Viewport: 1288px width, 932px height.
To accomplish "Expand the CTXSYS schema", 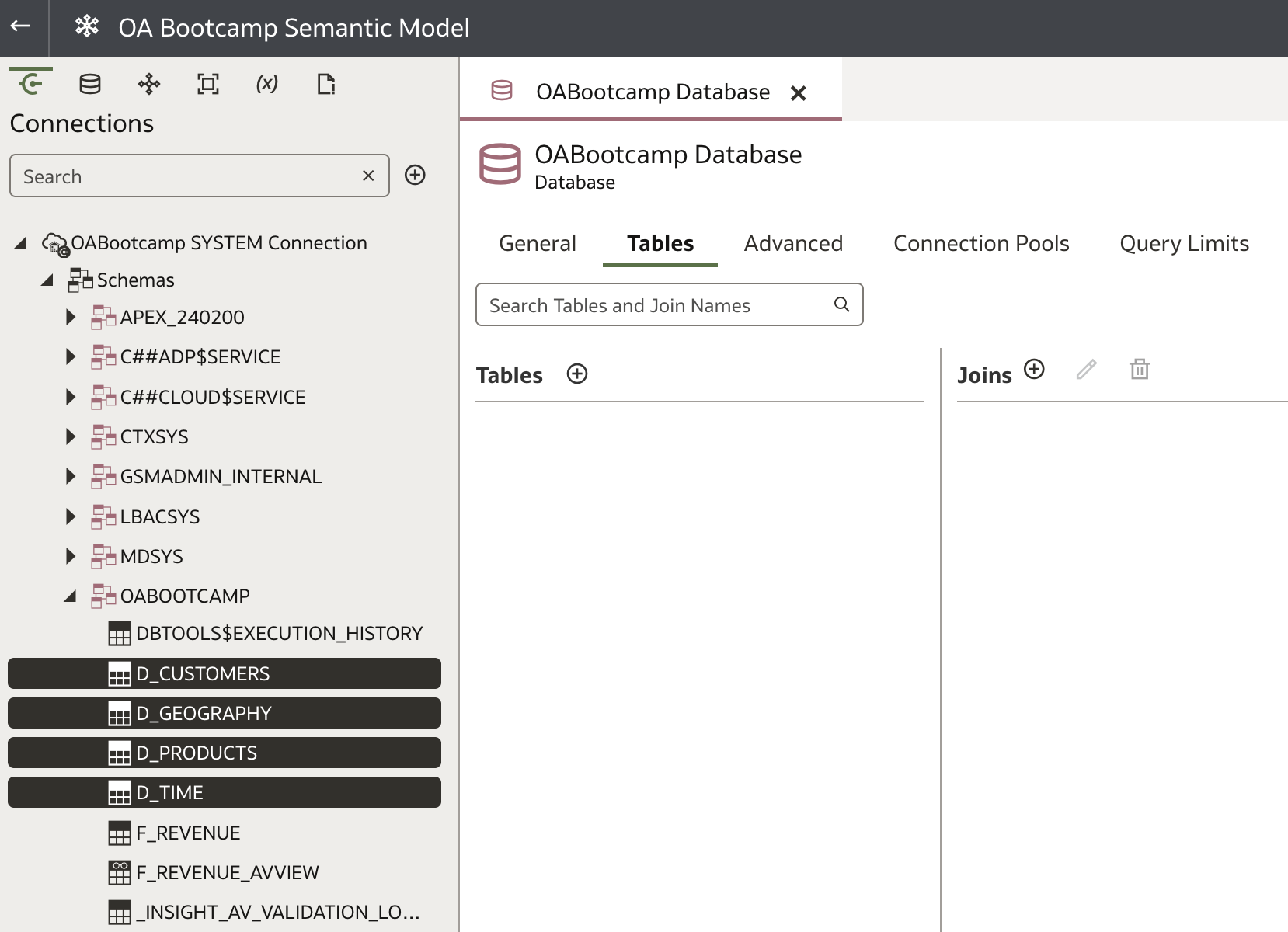I will point(71,436).
